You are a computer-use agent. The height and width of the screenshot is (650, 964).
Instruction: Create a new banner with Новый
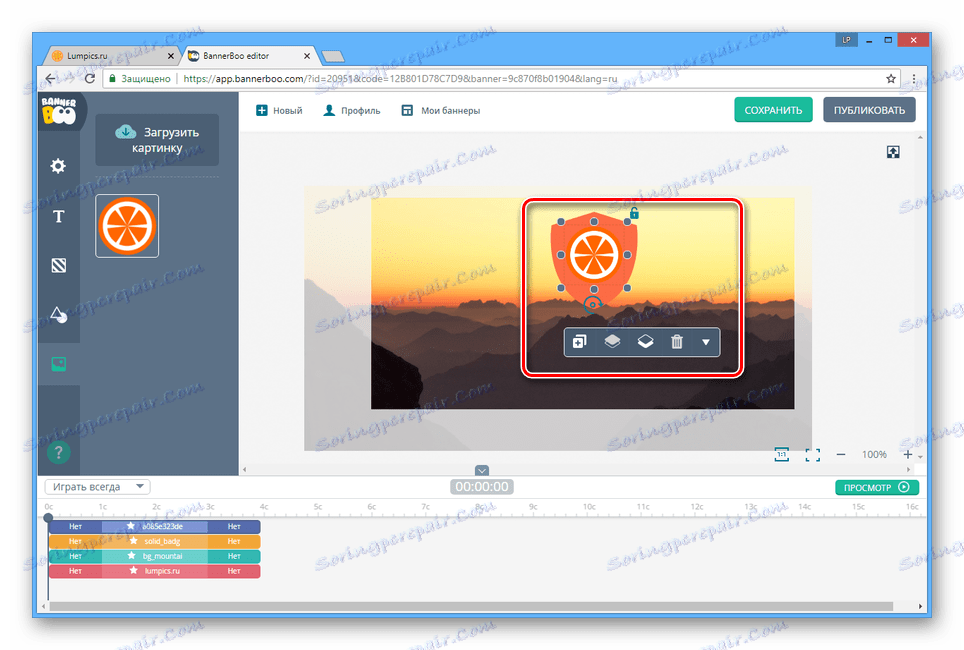click(279, 111)
